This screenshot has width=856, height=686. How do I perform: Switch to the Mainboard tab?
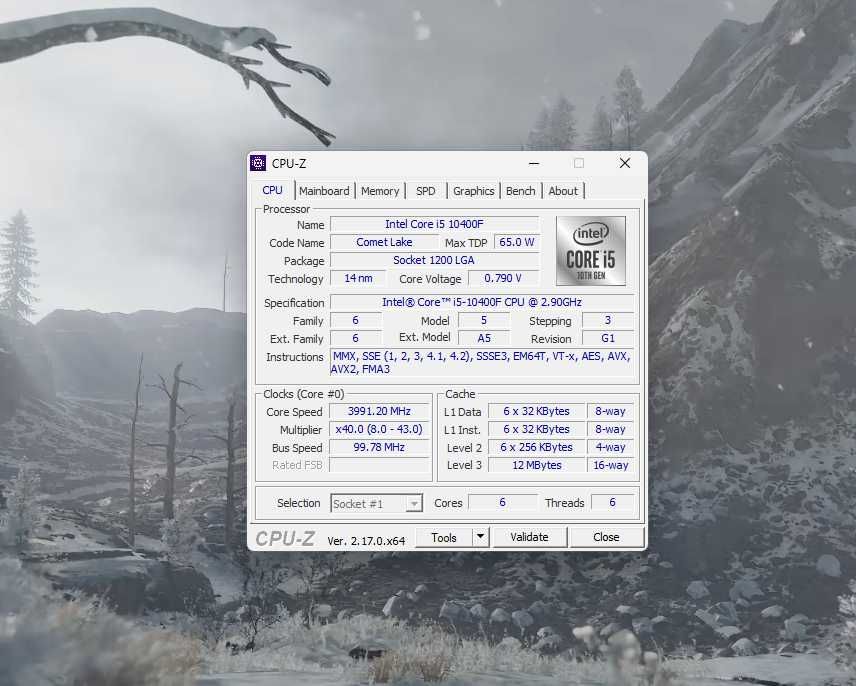pos(324,191)
